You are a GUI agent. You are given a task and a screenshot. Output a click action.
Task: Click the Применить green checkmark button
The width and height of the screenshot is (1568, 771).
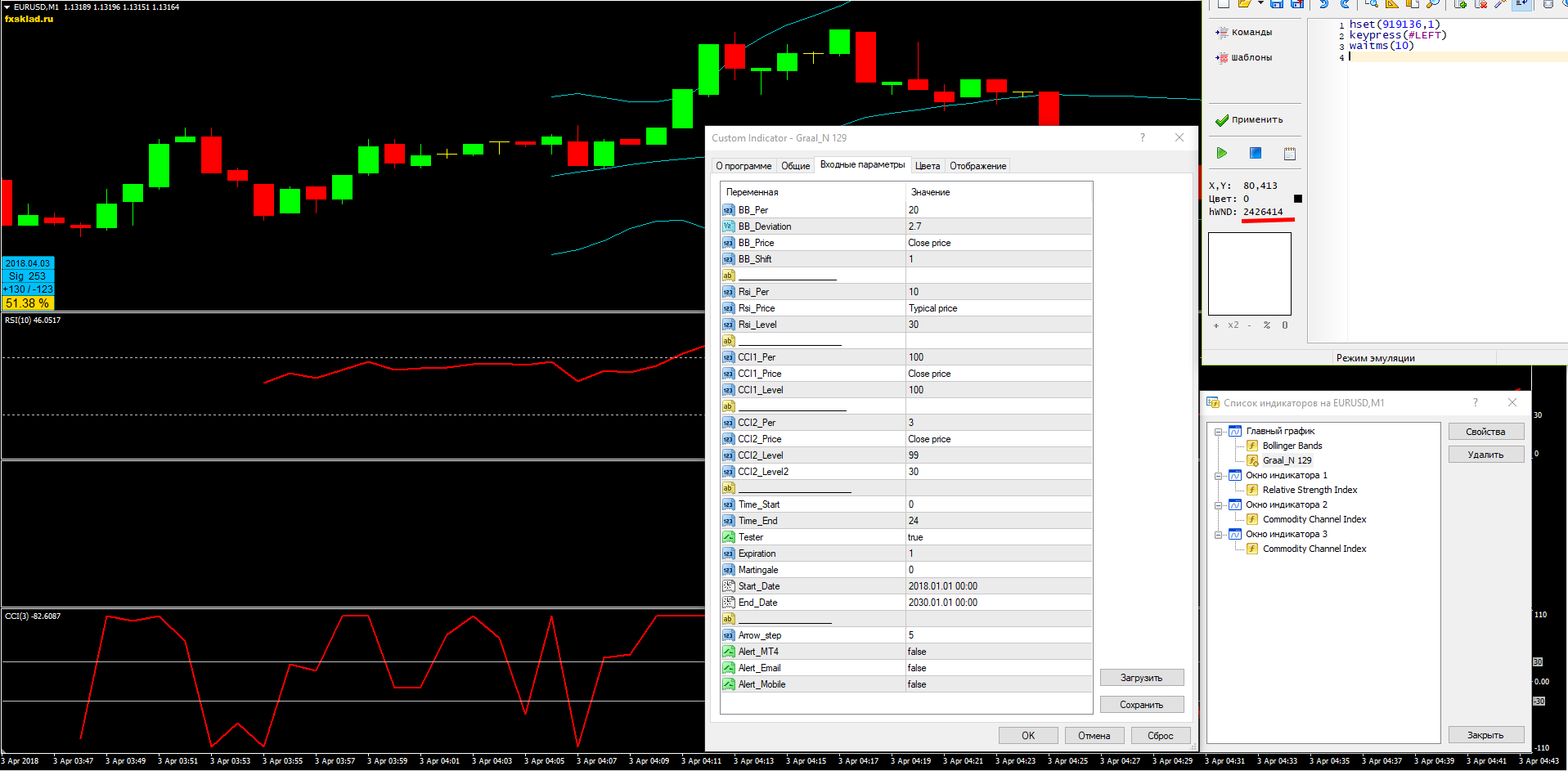pyautogui.click(x=1249, y=120)
